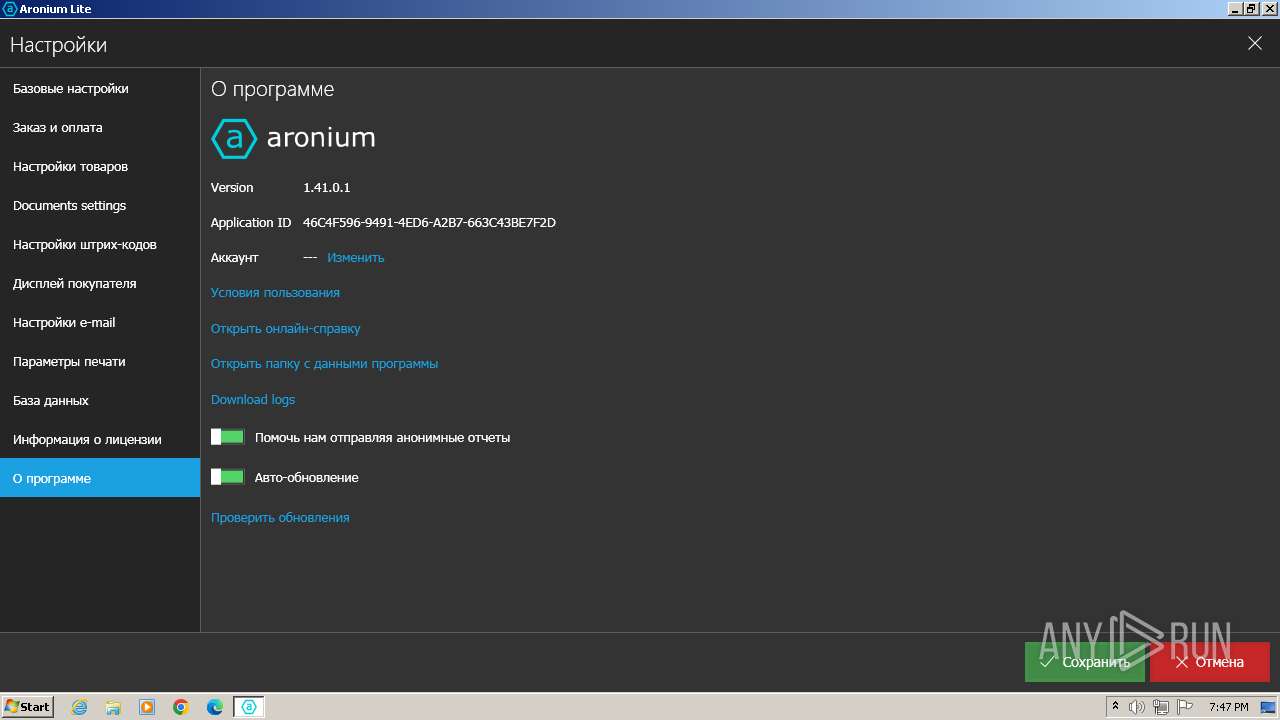The width and height of the screenshot is (1280, 720).
Task: Open Настройки товаров section
Action: coord(100,166)
